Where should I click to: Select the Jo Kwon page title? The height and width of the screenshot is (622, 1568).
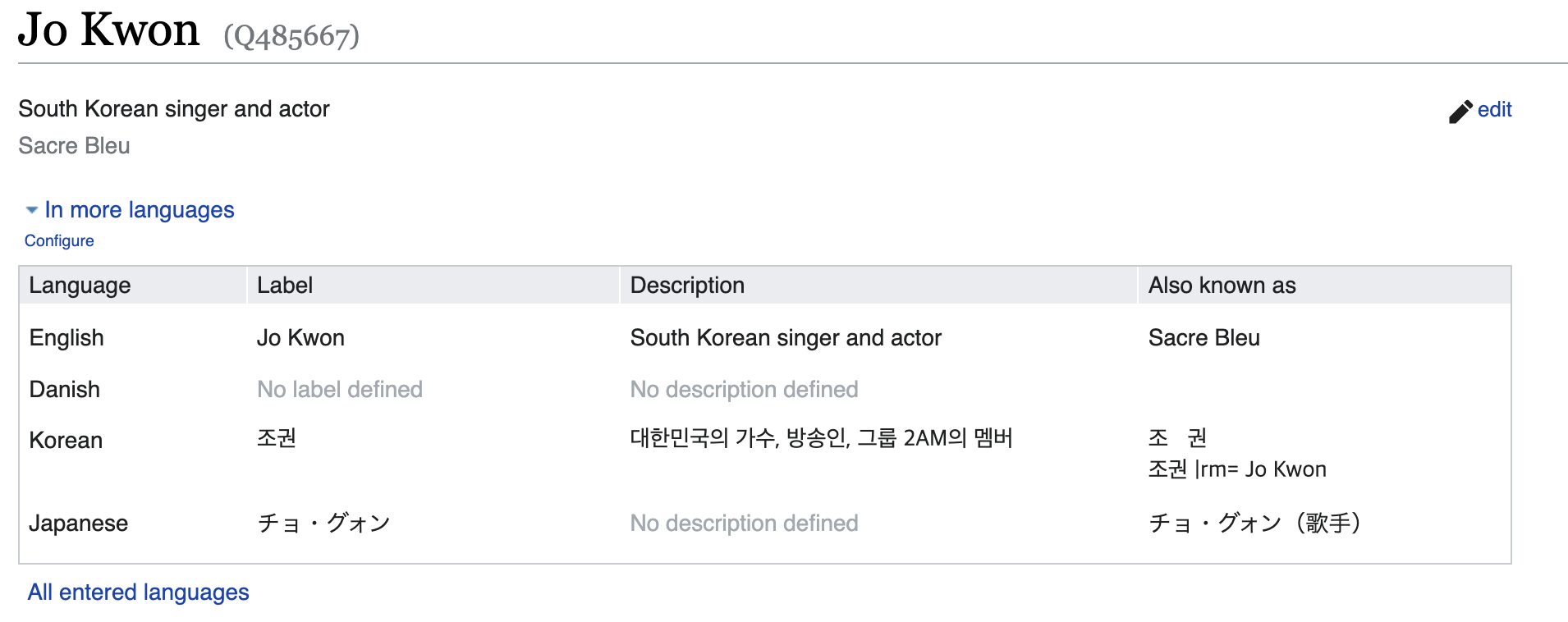point(108,30)
